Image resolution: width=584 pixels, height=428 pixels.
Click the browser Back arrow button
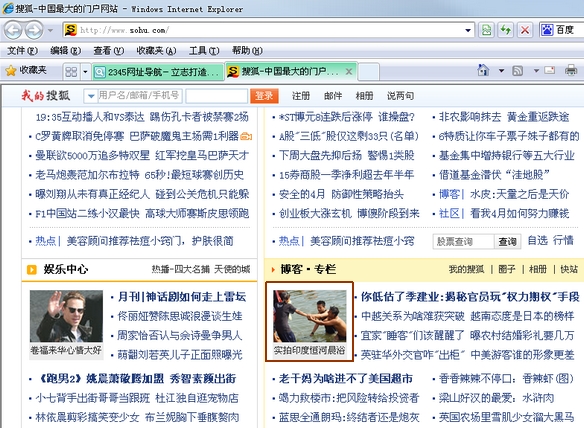coord(13,30)
